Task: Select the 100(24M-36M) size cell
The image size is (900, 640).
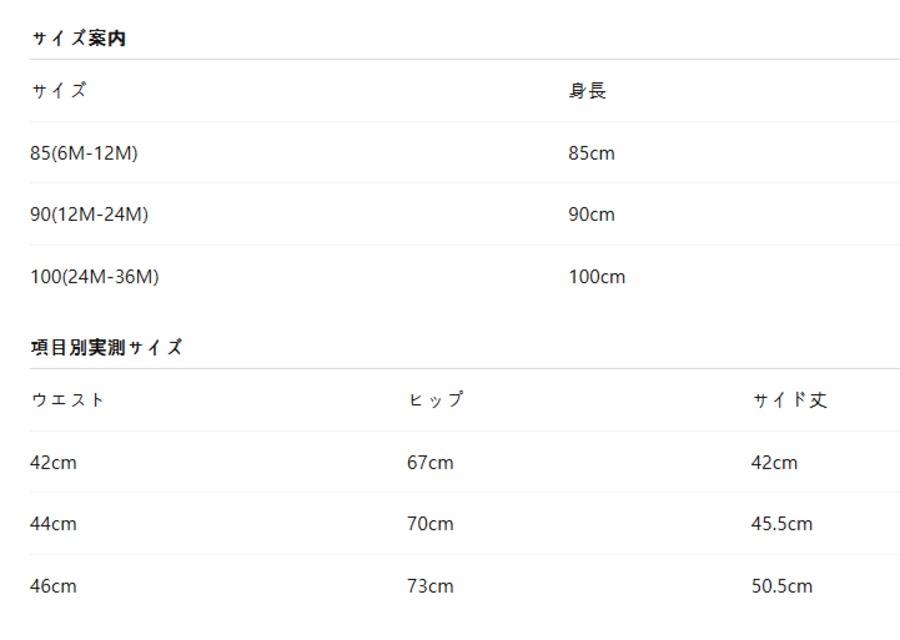Action: (94, 276)
